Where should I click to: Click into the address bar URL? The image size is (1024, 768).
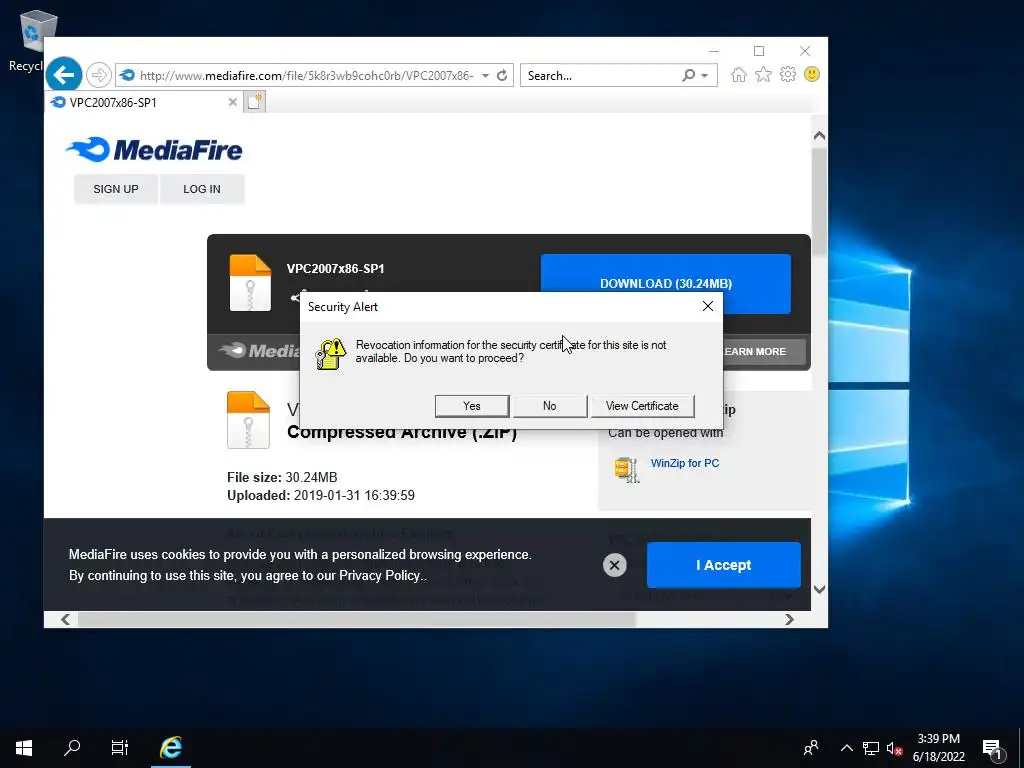coord(306,76)
